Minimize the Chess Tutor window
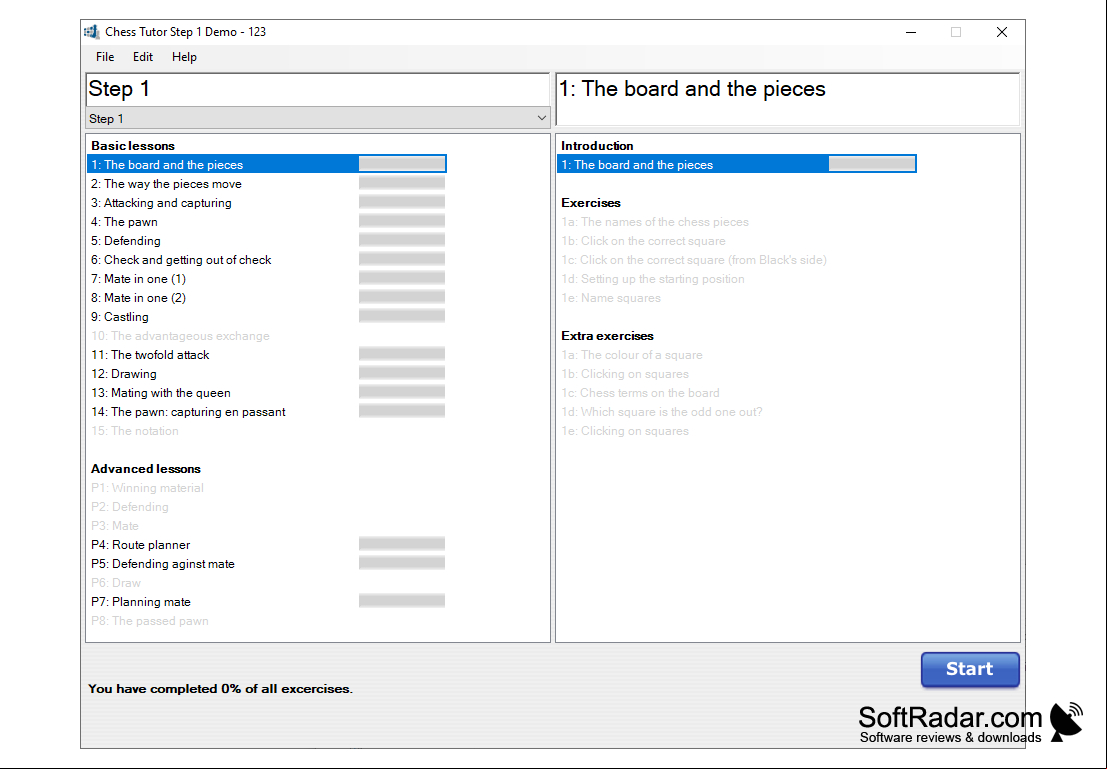This screenshot has width=1107, height=769. click(911, 32)
